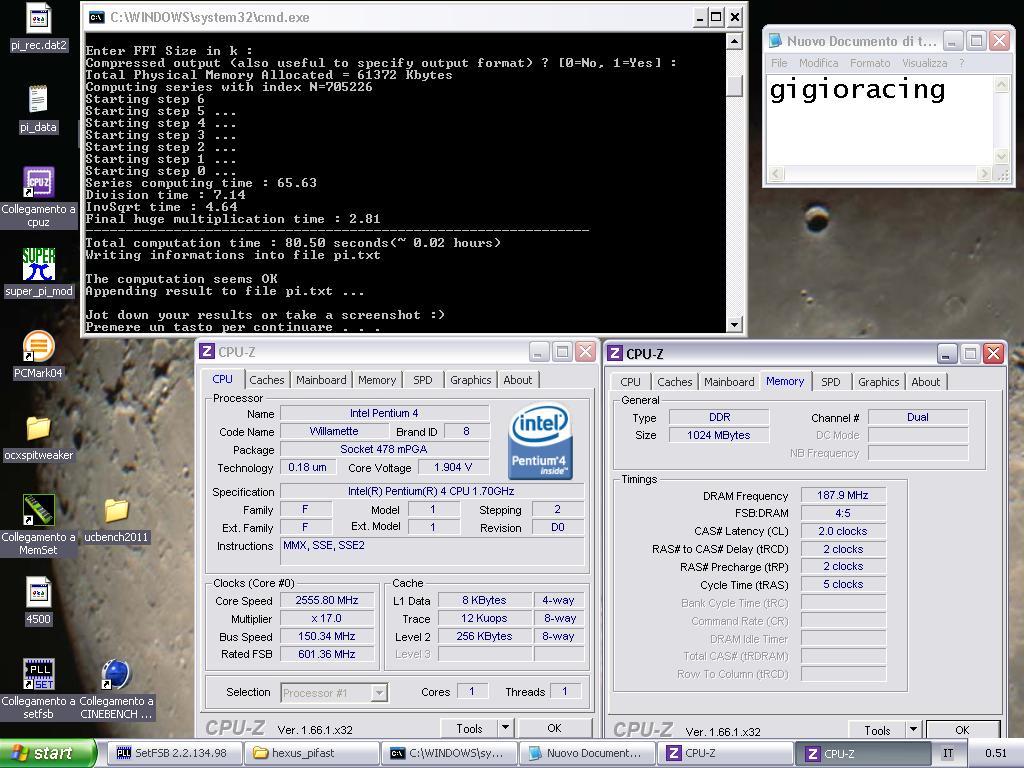Viewport: 1024px width, 768px height.
Task: Click the DRAM Frequency 187.9 MHz value
Action: tap(842, 495)
